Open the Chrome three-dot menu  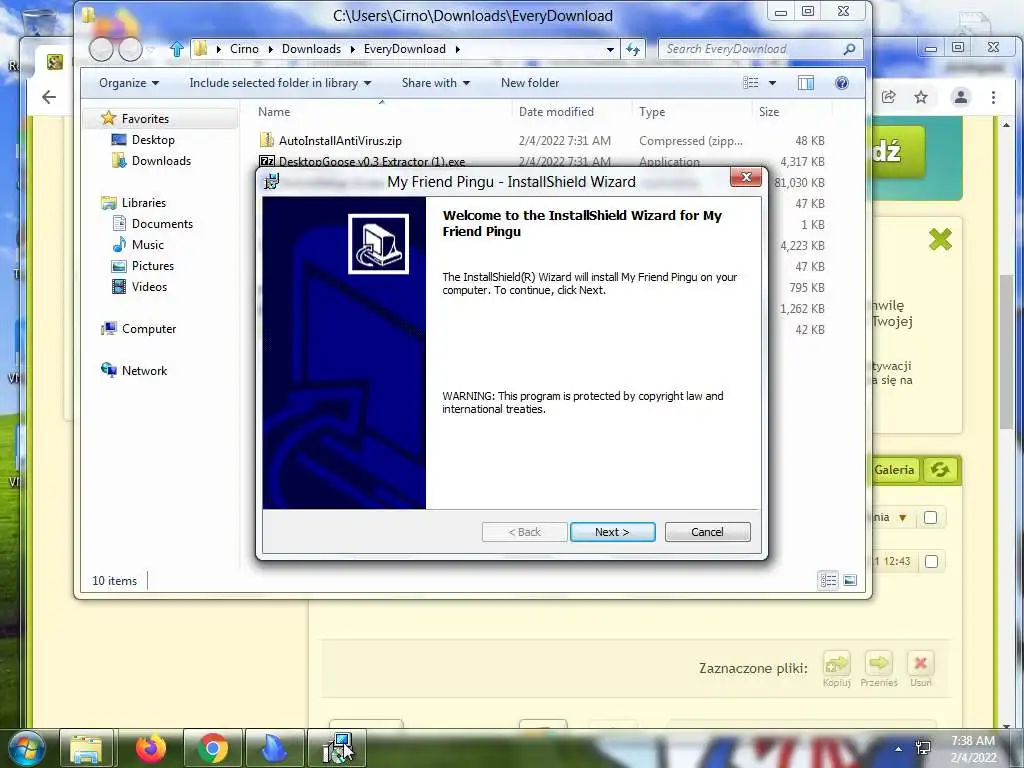pyautogui.click(x=993, y=97)
